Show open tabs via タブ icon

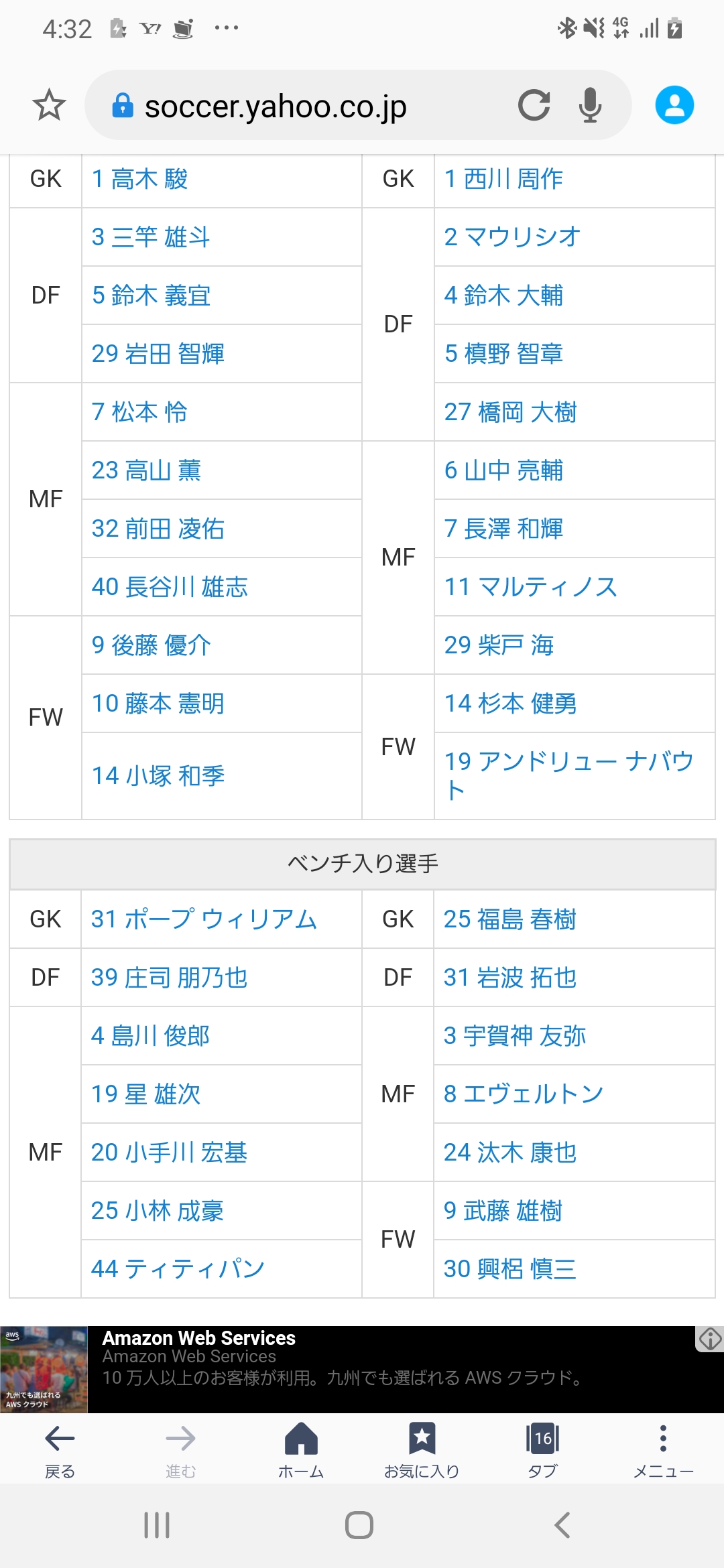tap(542, 1450)
